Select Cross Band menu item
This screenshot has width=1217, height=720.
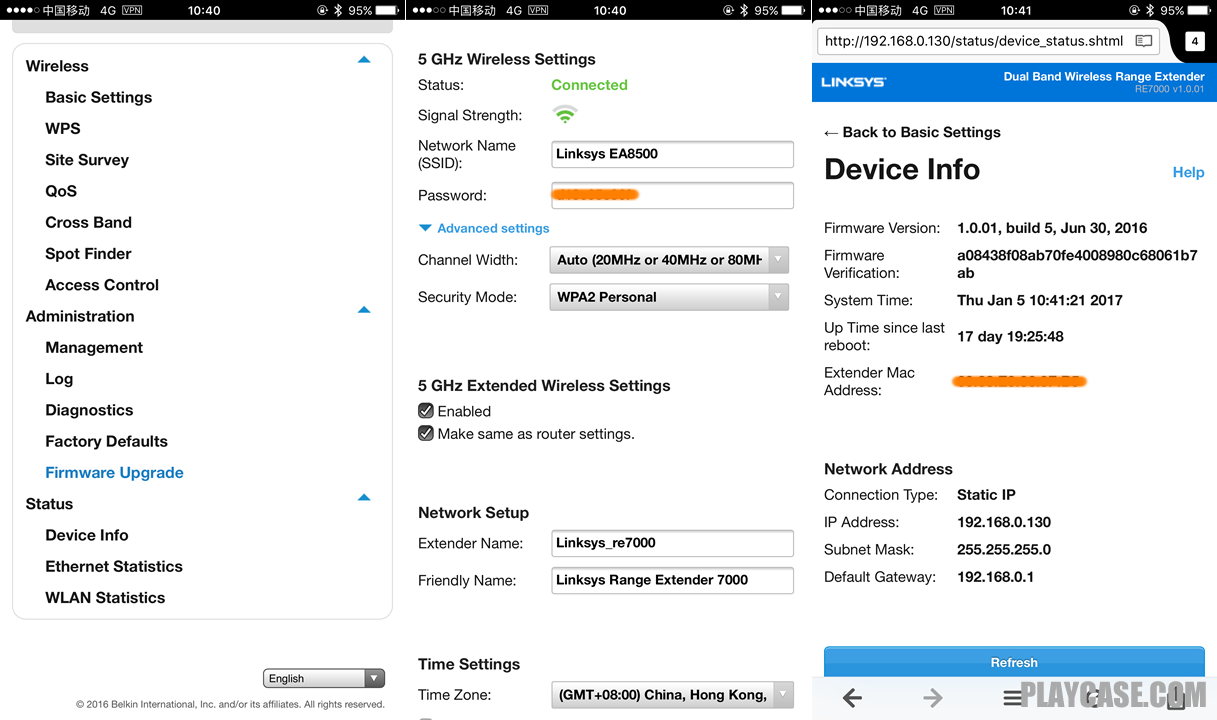click(89, 222)
